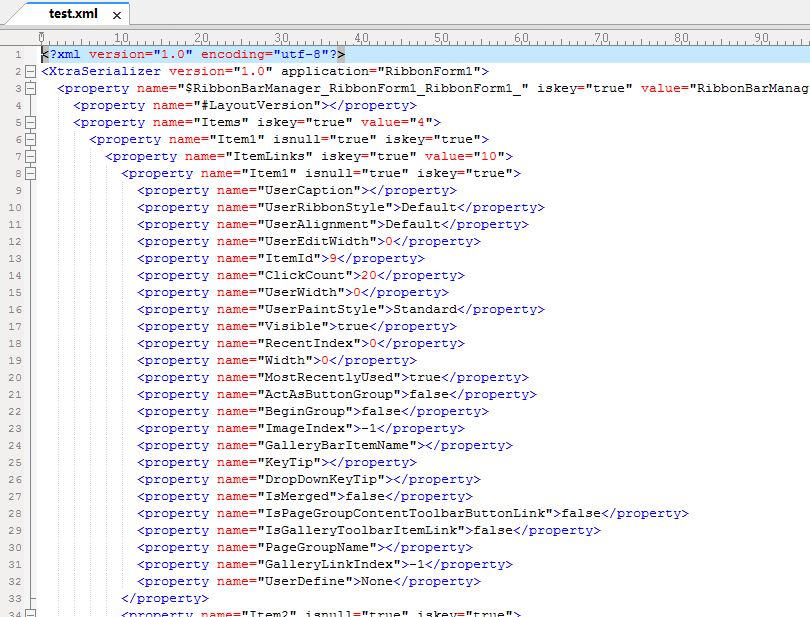This screenshot has width=810, height=617.
Task: Click the "#LayoutVersion" property name
Action: click(257, 105)
